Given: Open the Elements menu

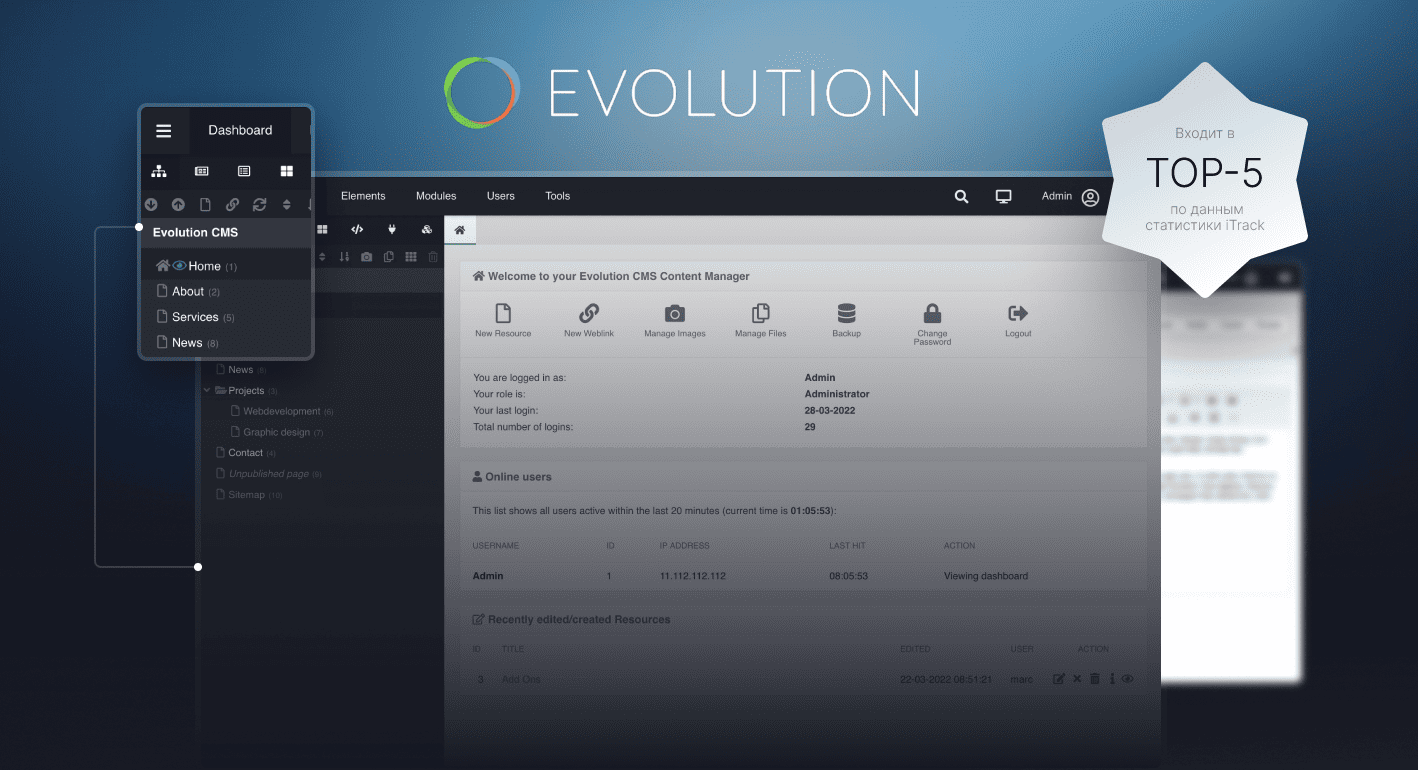Looking at the screenshot, I should tap(363, 196).
